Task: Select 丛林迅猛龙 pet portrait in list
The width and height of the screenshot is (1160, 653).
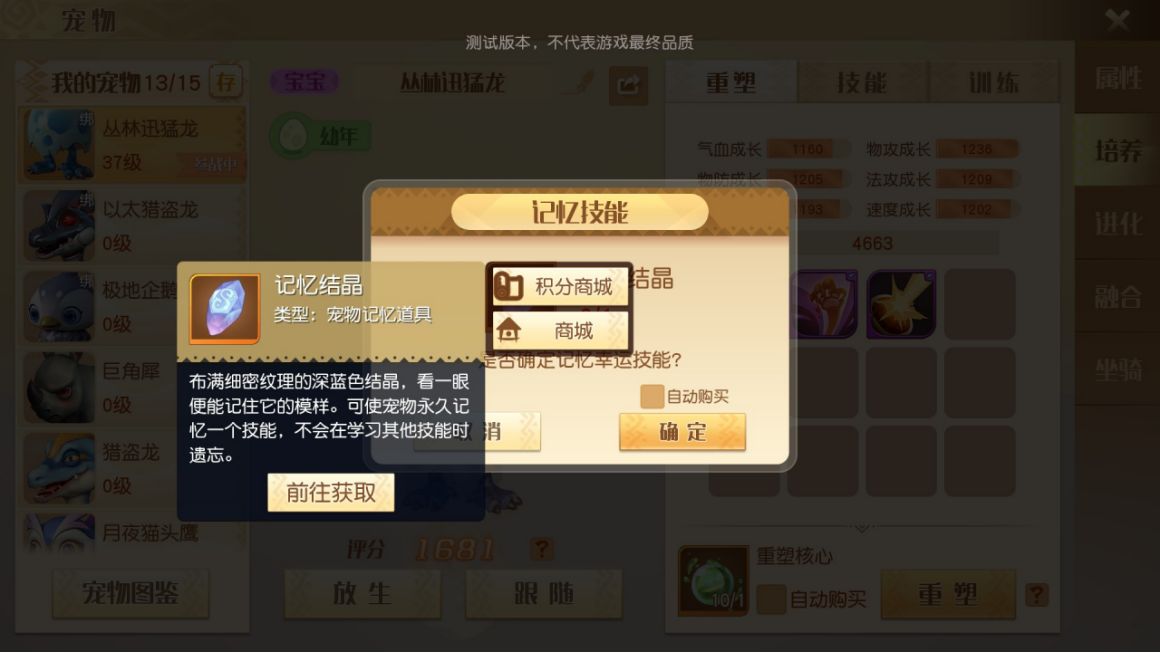Action: click(x=60, y=144)
